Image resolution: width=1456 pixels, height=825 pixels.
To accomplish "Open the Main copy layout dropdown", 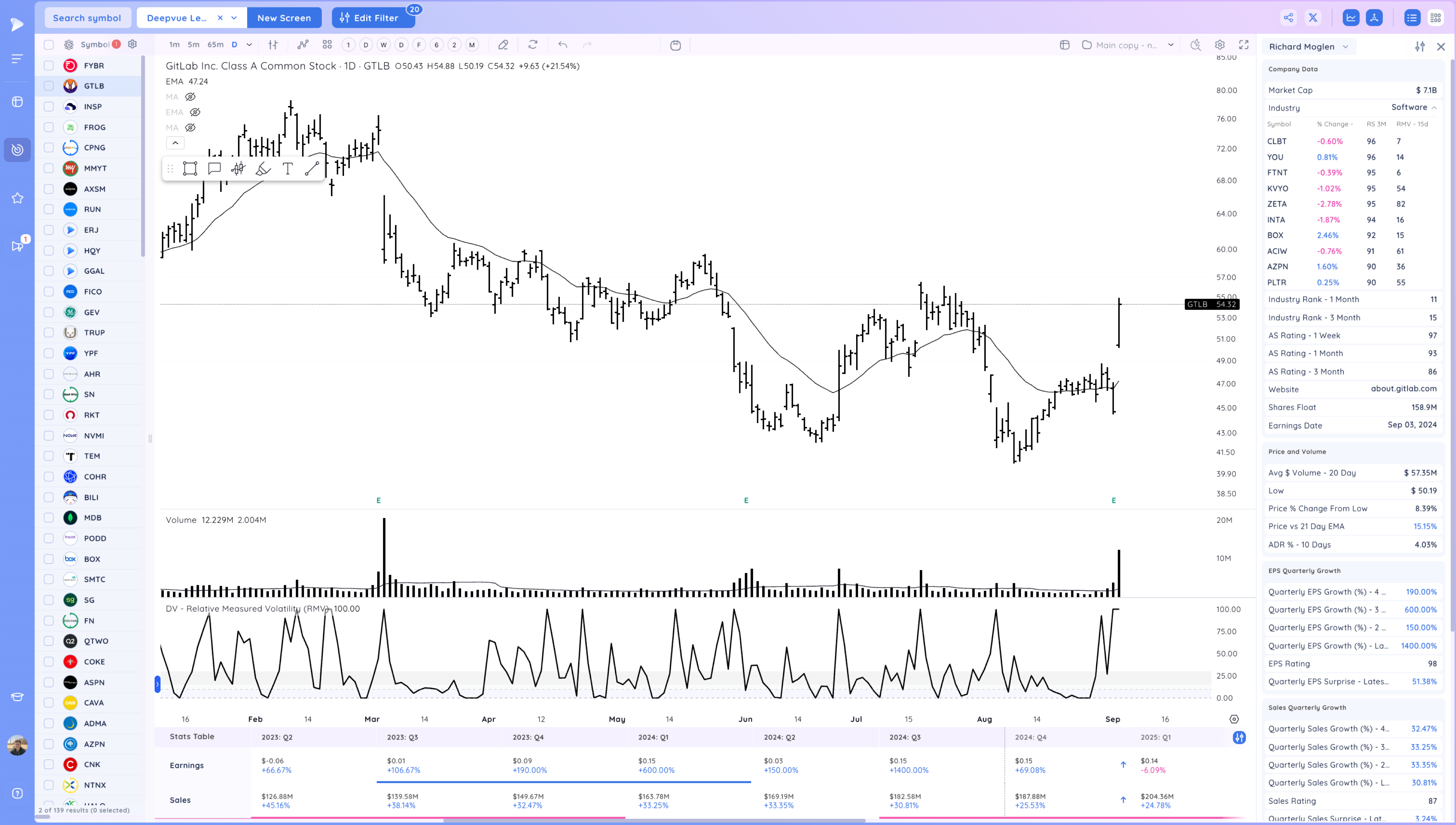I will pos(1170,45).
